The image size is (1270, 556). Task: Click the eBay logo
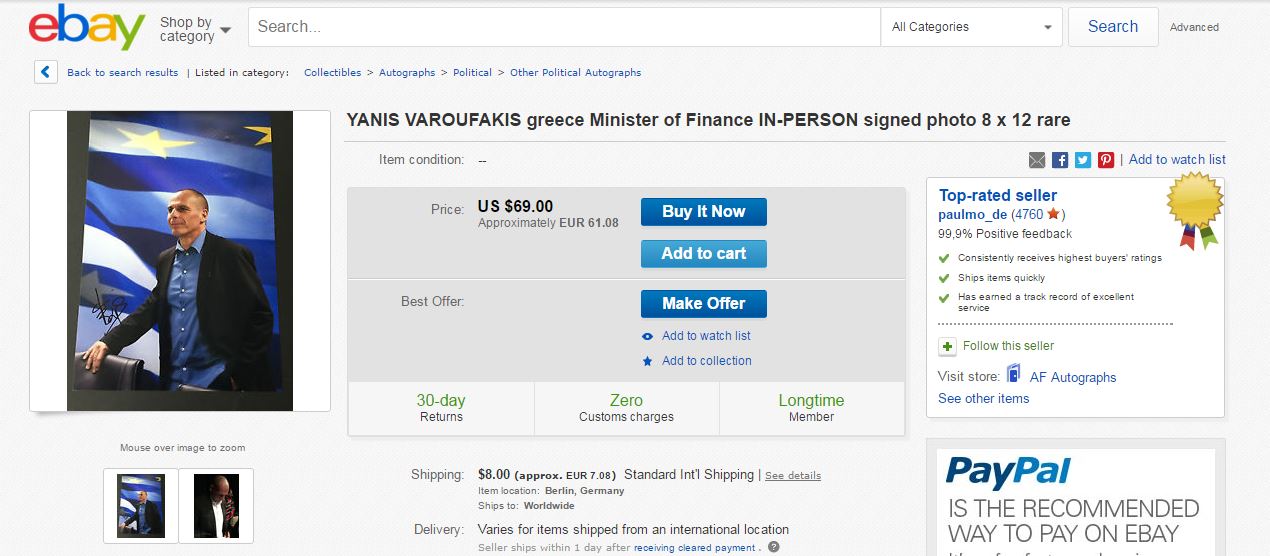[x=87, y=27]
